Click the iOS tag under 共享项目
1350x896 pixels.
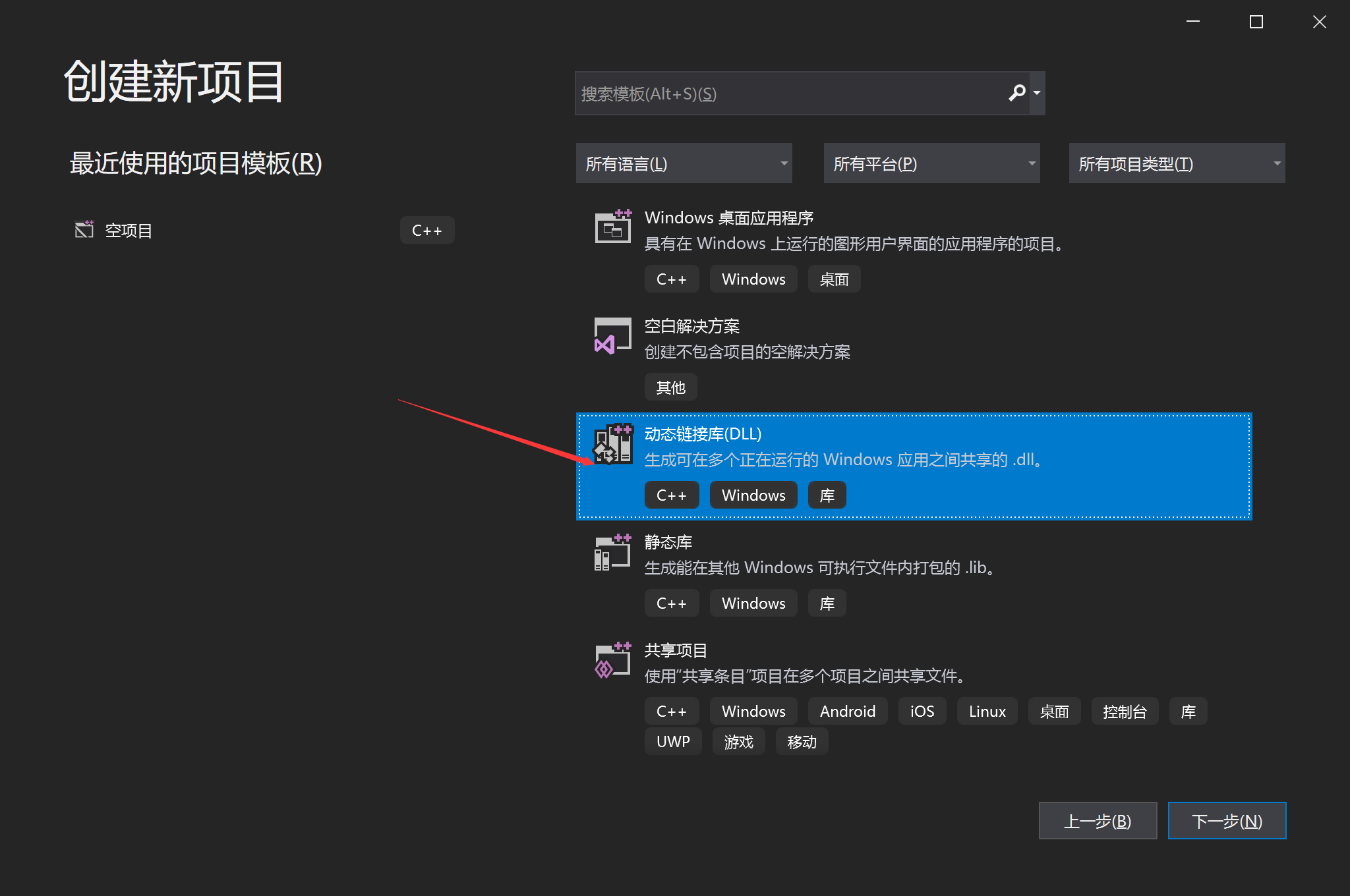coord(922,712)
